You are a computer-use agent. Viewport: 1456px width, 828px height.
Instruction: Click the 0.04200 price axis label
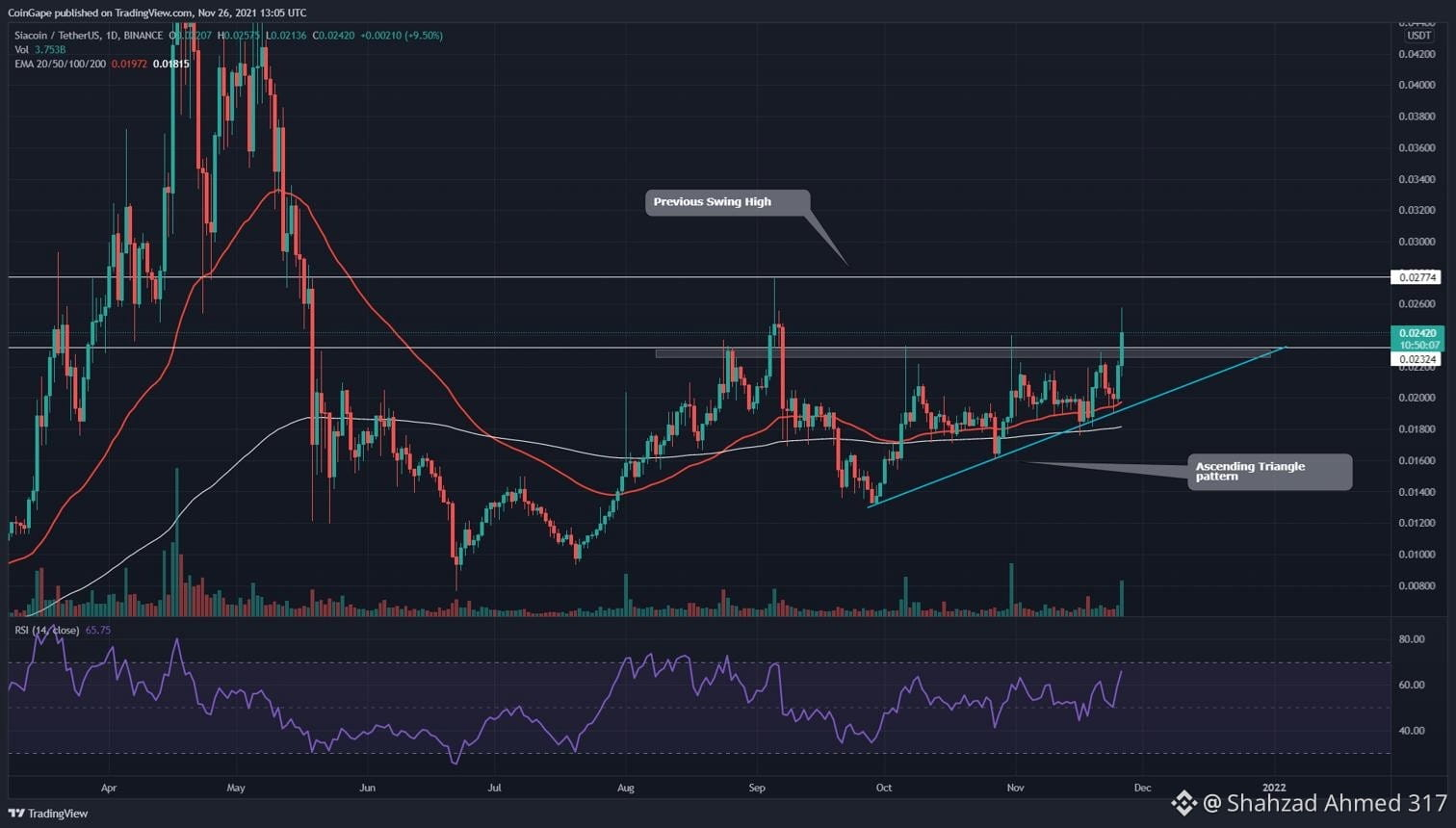(x=1417, y=54)
